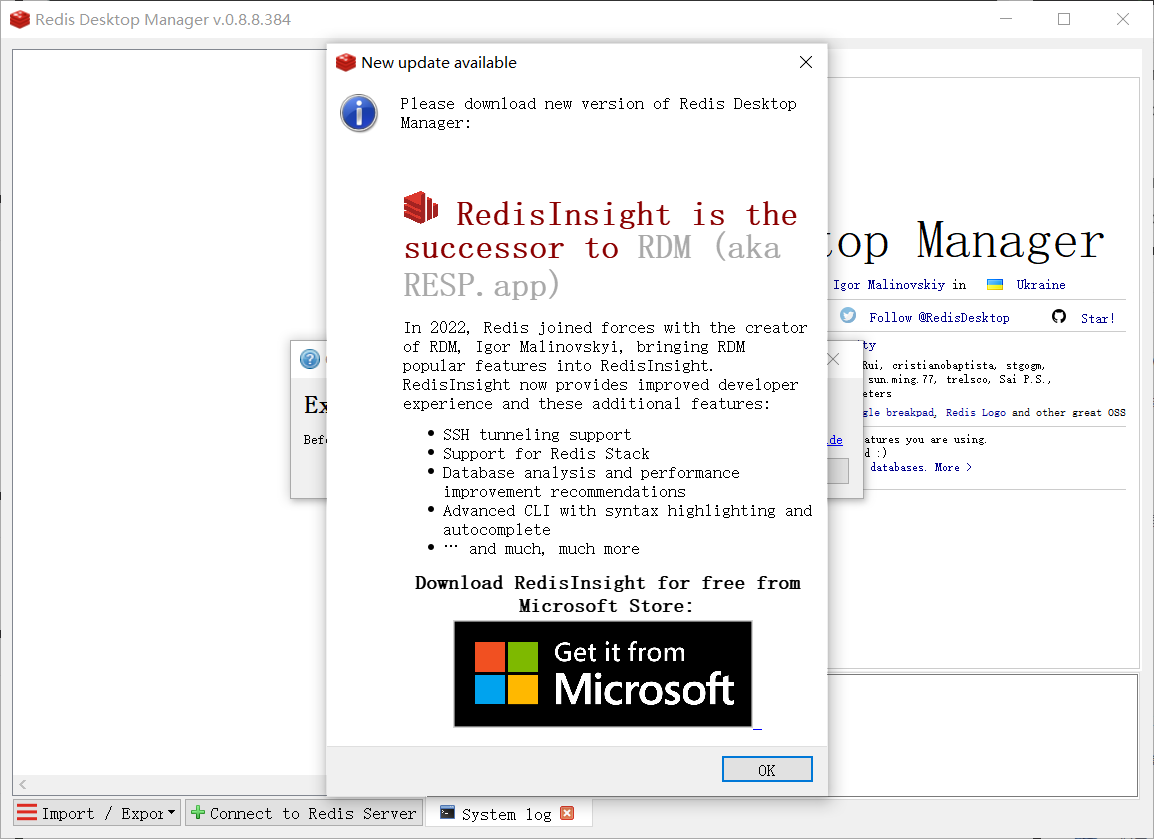
Task: Maximize the Redis Desktop Manager window
Action: tap(1063, 19)
